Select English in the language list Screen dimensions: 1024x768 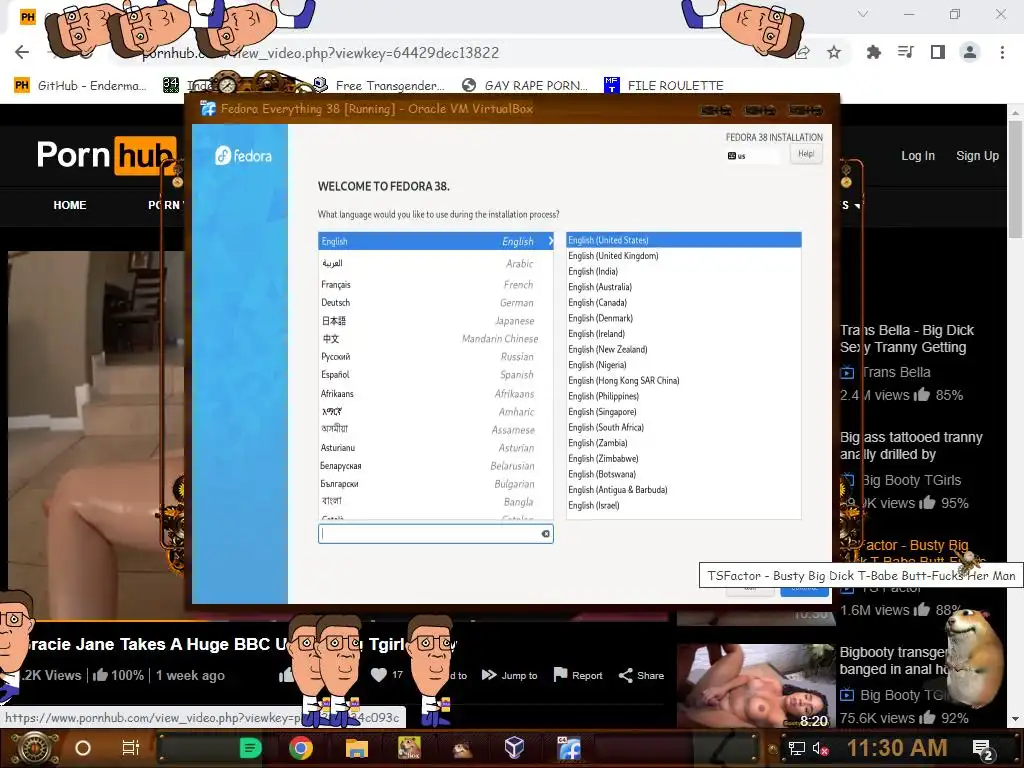(436, 241)
